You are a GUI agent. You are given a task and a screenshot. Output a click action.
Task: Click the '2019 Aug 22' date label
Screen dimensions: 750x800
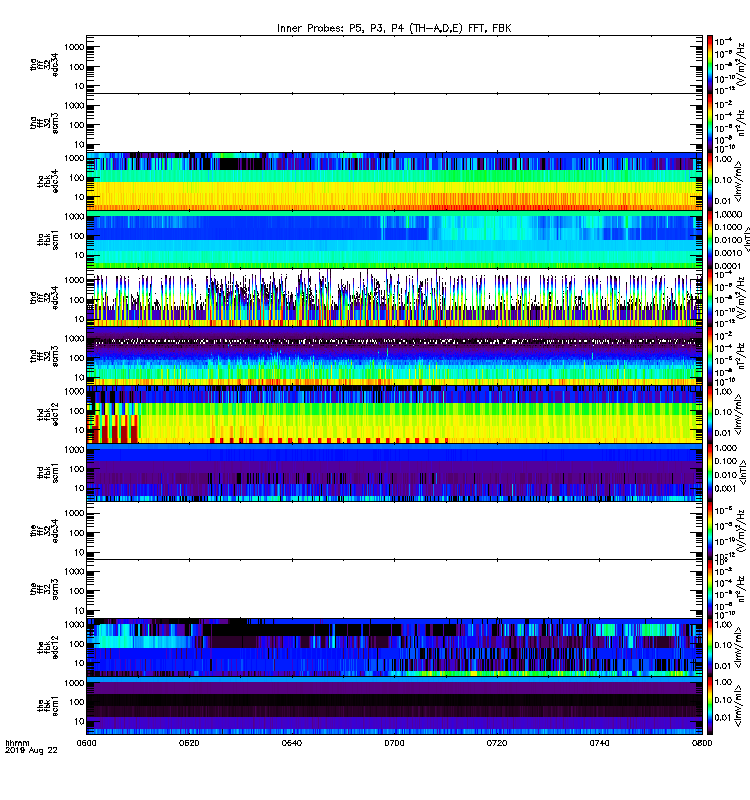click(31, 751)
